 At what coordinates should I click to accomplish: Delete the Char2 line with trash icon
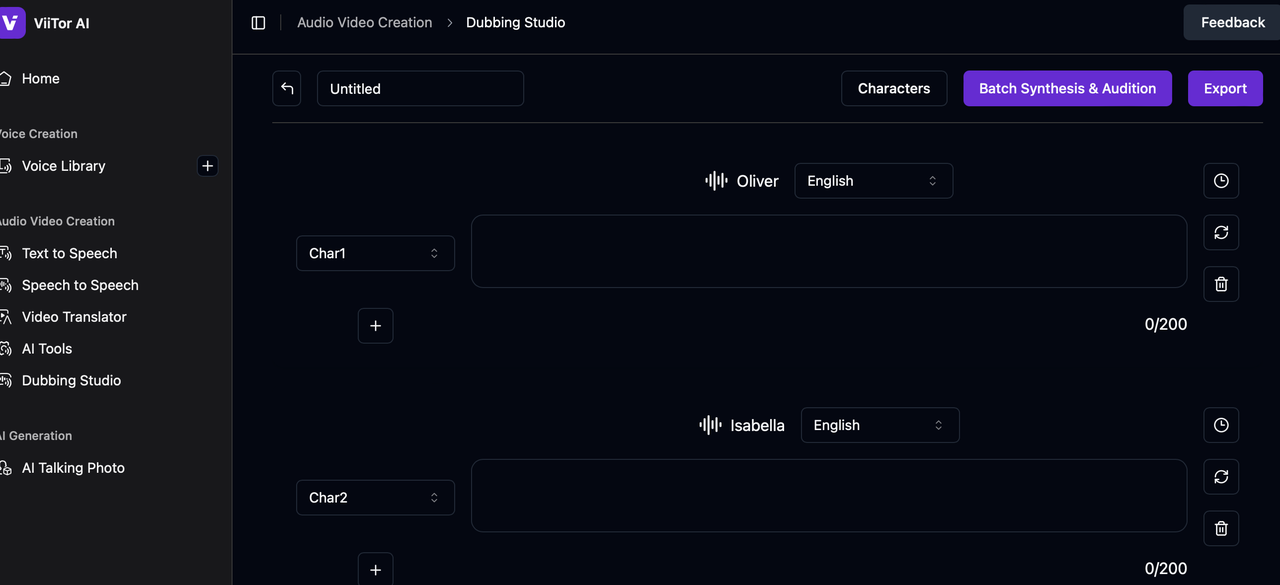1221,528
